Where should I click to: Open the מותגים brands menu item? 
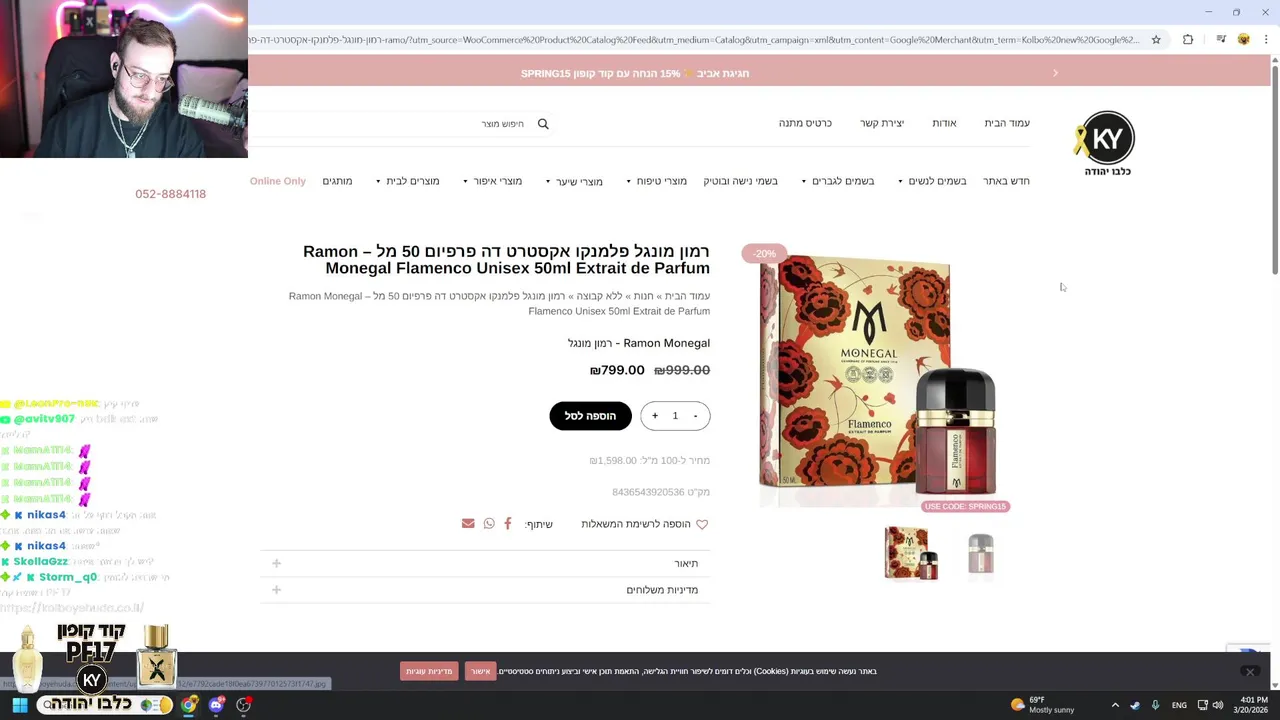(337, 181)
